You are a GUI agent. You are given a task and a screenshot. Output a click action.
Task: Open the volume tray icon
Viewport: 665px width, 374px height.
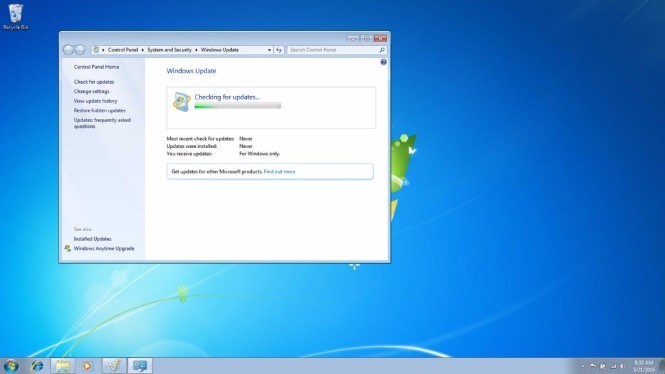[x=623, y=366]
